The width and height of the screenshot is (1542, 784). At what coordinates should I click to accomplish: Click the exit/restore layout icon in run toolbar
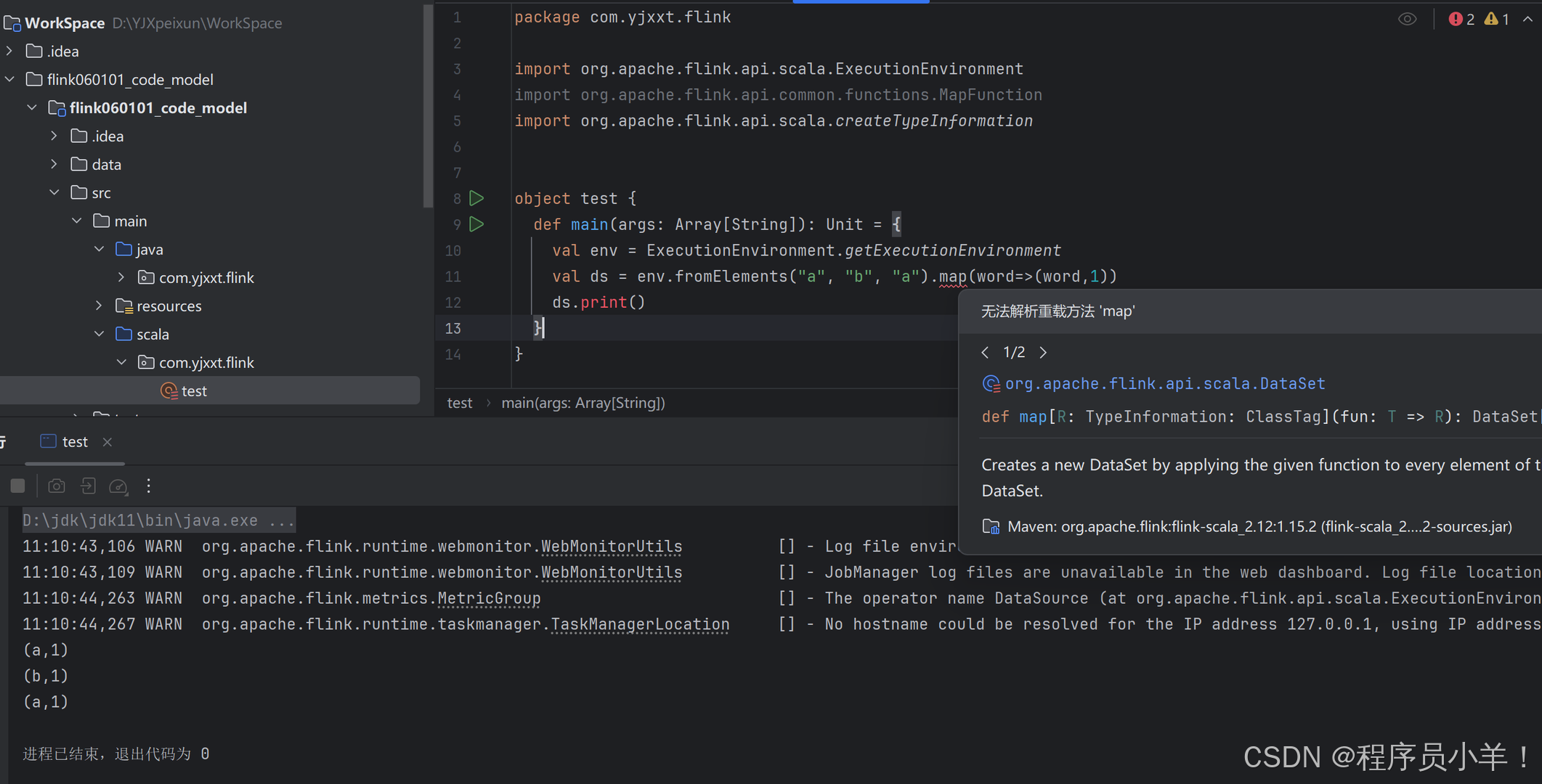click(88, 486)
